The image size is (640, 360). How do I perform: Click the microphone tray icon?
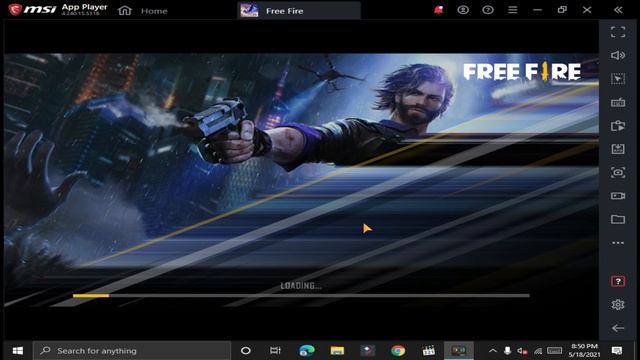507,351
